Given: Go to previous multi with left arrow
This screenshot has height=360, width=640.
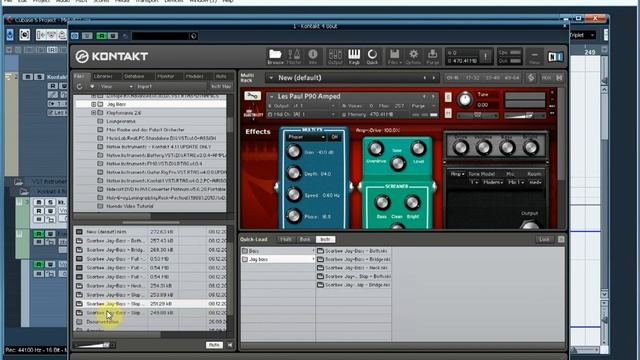Looking at the screenshot, I should point(424,78).
